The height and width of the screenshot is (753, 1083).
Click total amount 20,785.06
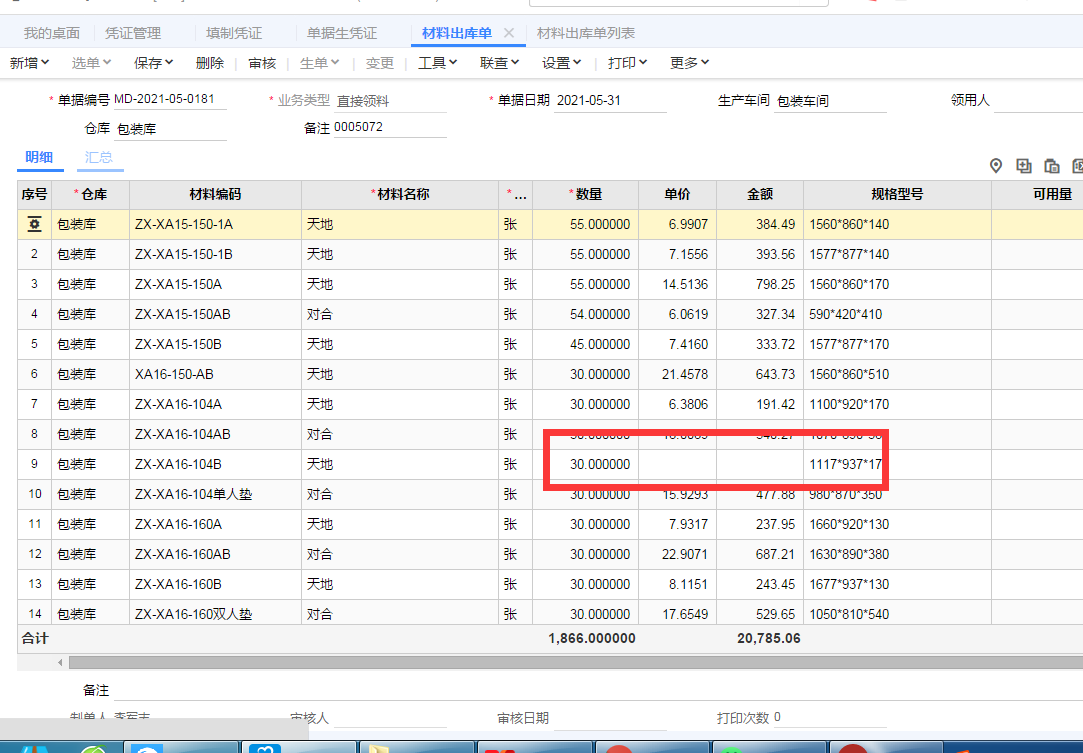[x=769, y=638]
